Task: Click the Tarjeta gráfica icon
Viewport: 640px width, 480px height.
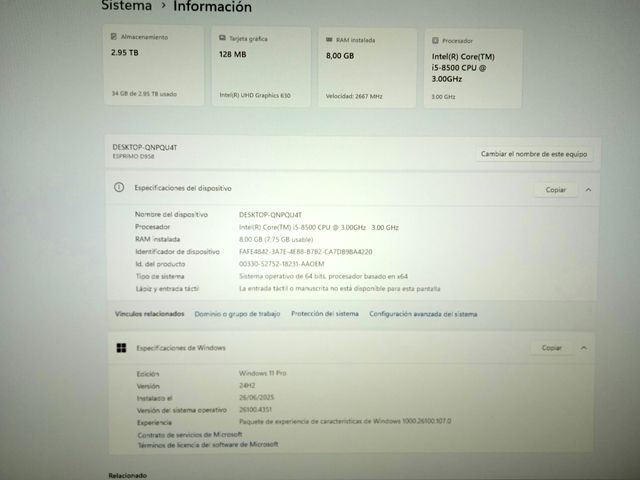Action: click(222, 38)
